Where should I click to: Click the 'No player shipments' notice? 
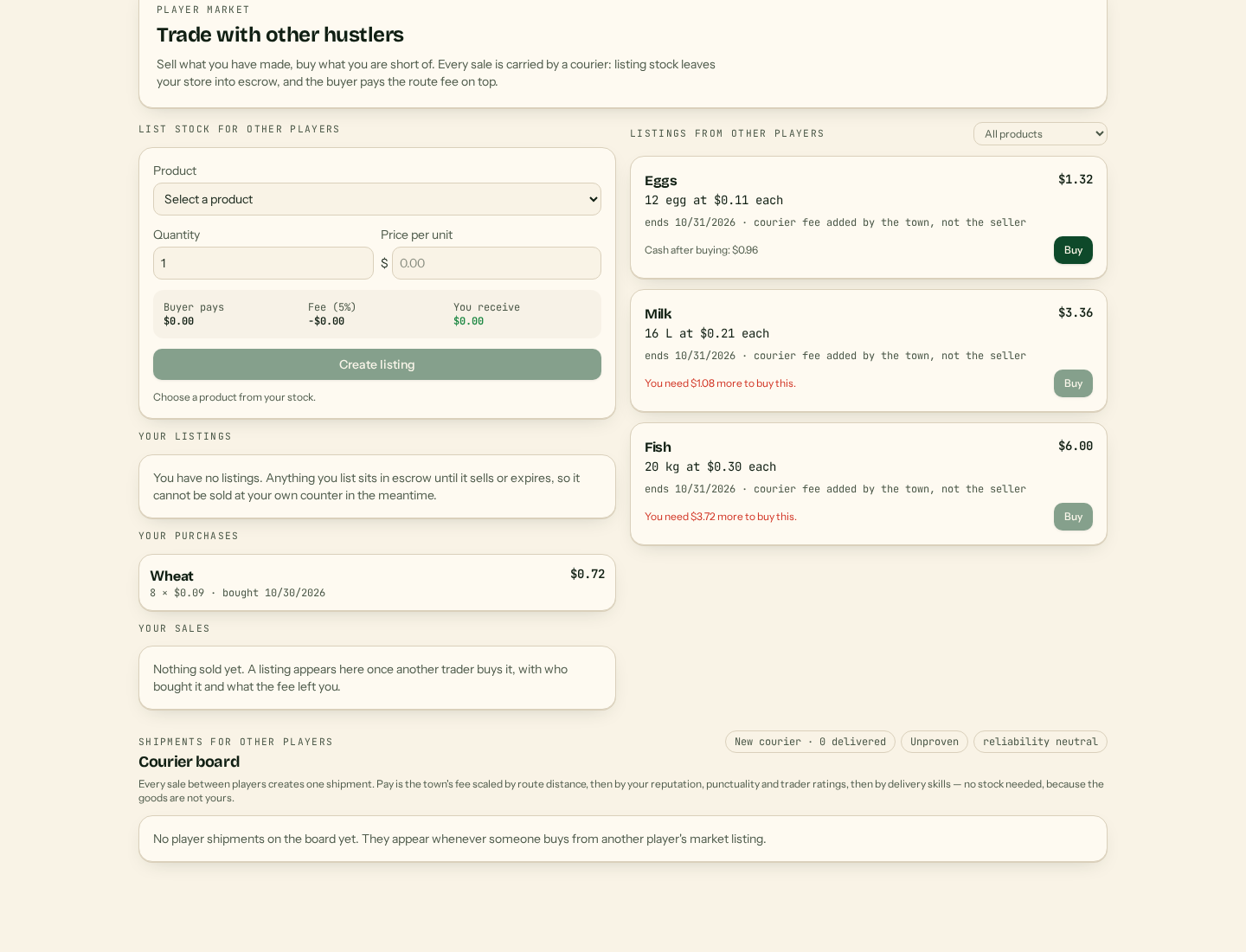tap(623, 839)
